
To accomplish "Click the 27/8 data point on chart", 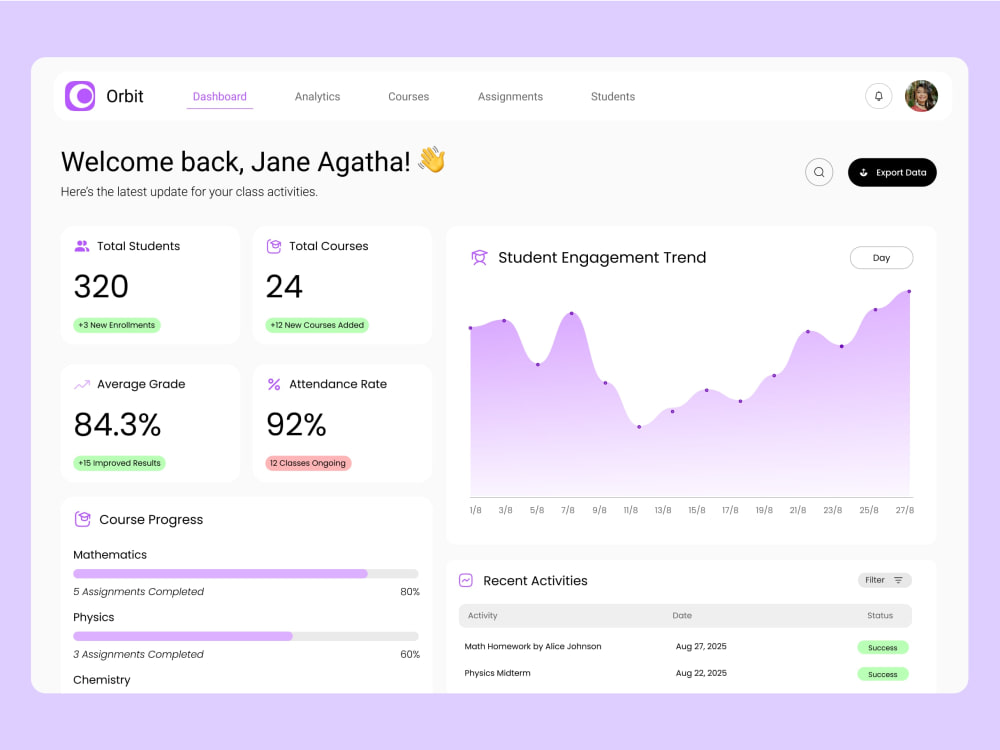I will (909, 291).
